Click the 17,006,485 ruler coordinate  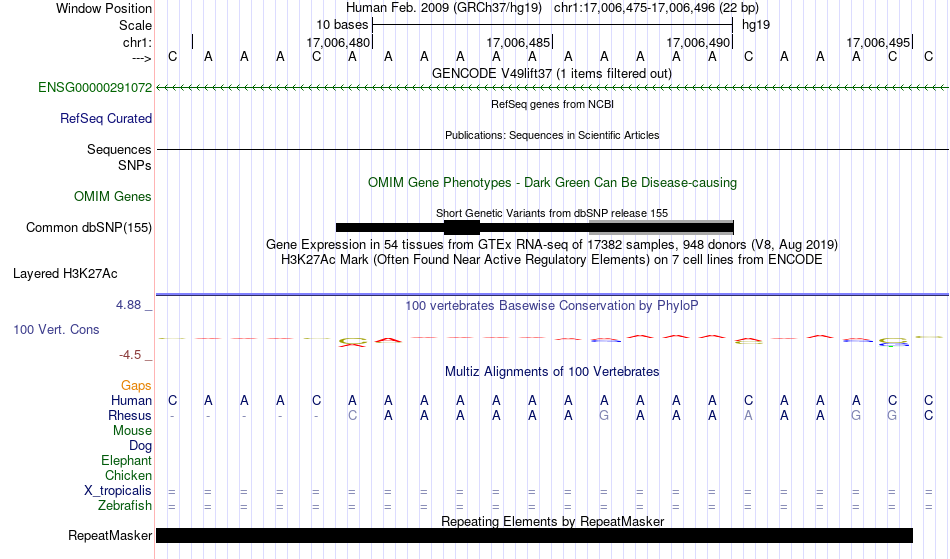tap(518, 42)
